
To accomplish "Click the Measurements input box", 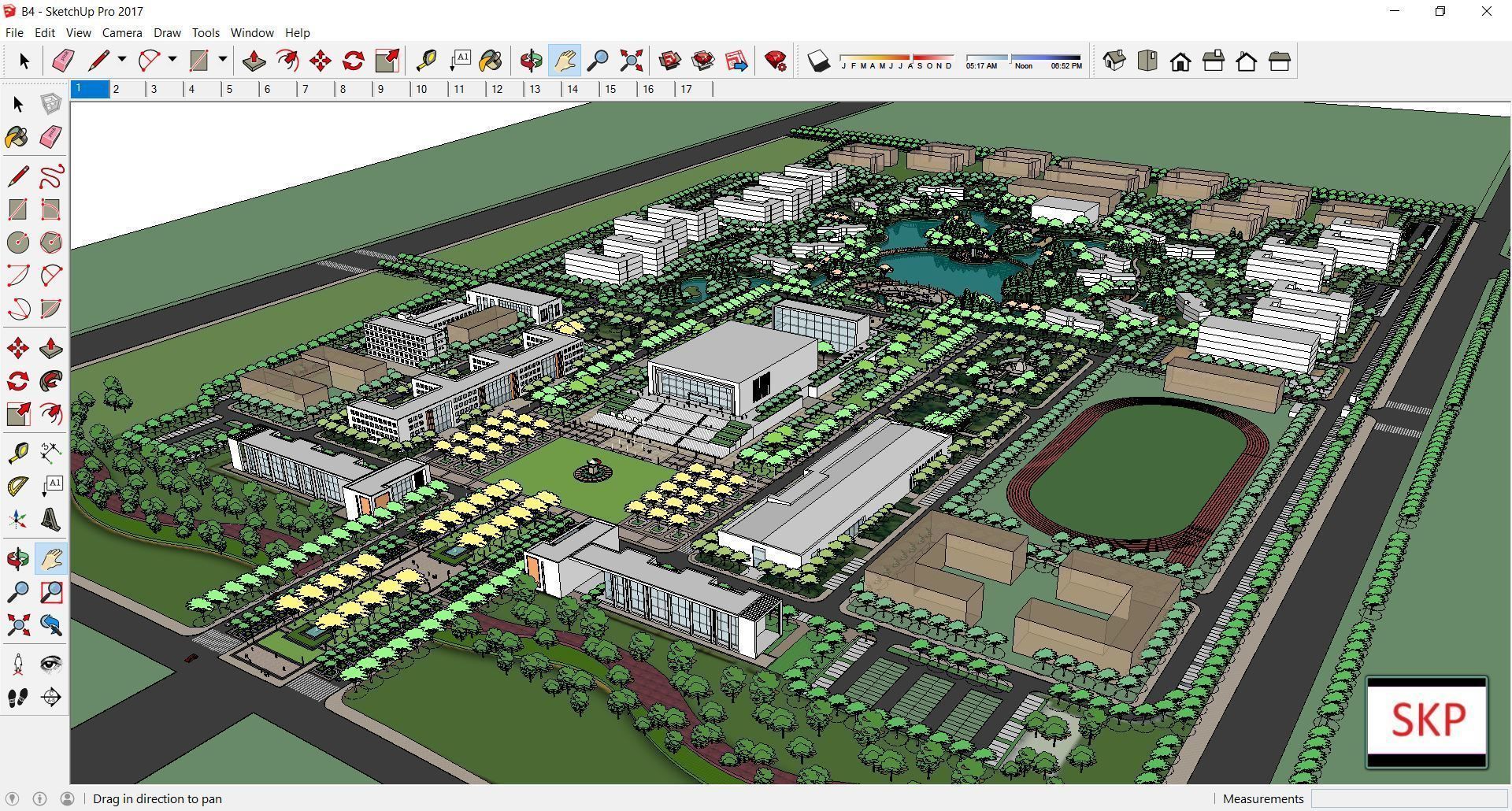I will (x=1409, y=798).
